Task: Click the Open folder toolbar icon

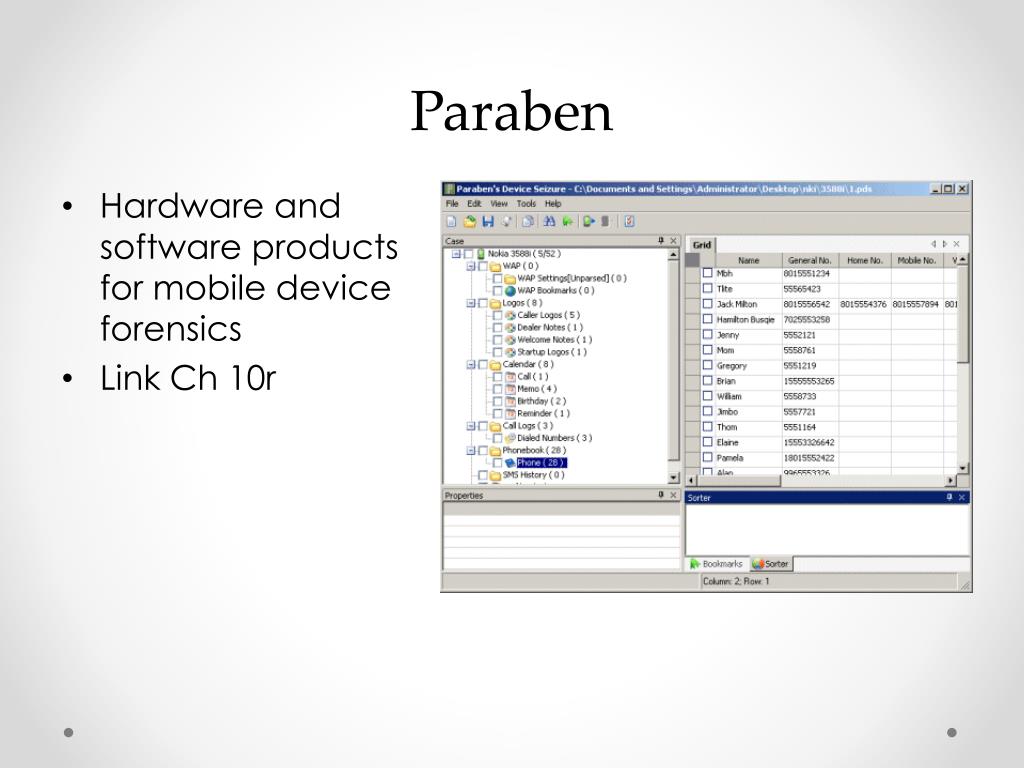Action: tap(470, 222)
